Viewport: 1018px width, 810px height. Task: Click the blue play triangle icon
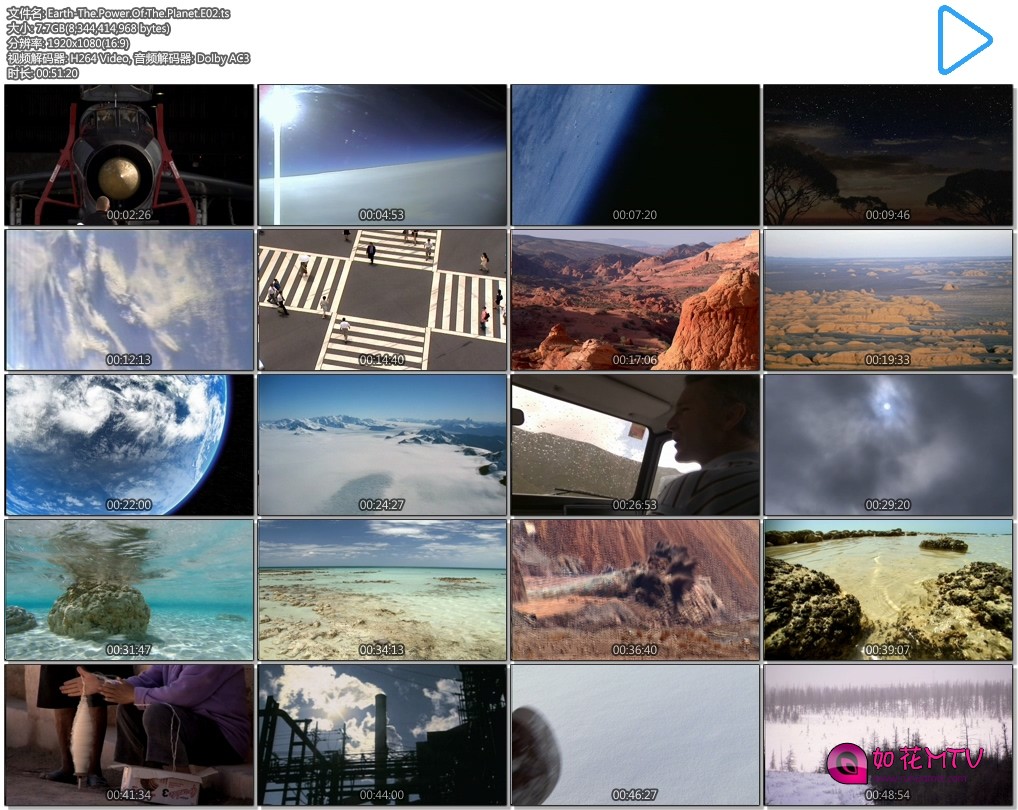coord(963,41)
